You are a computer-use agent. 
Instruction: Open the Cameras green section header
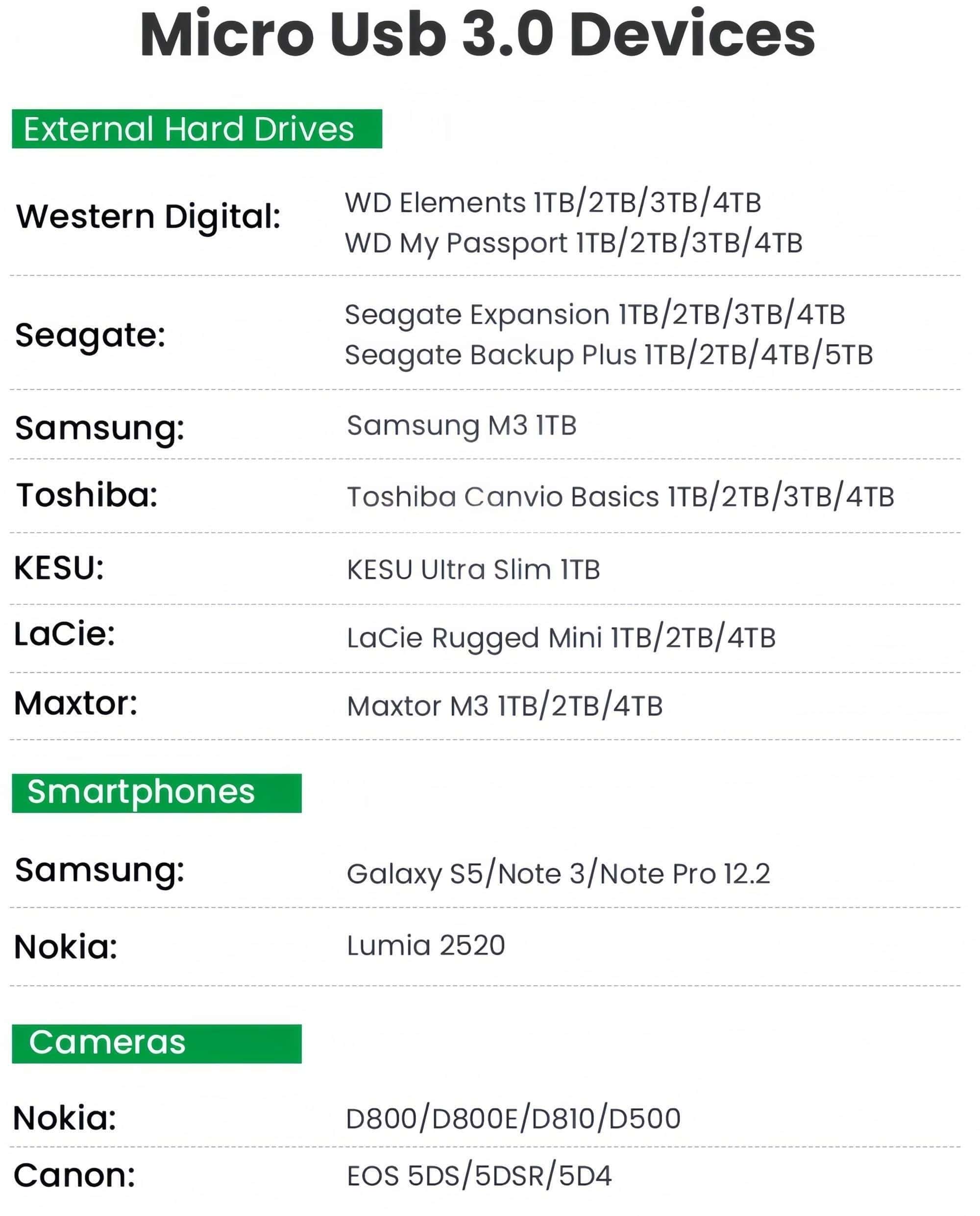[x=156, y=1043]
